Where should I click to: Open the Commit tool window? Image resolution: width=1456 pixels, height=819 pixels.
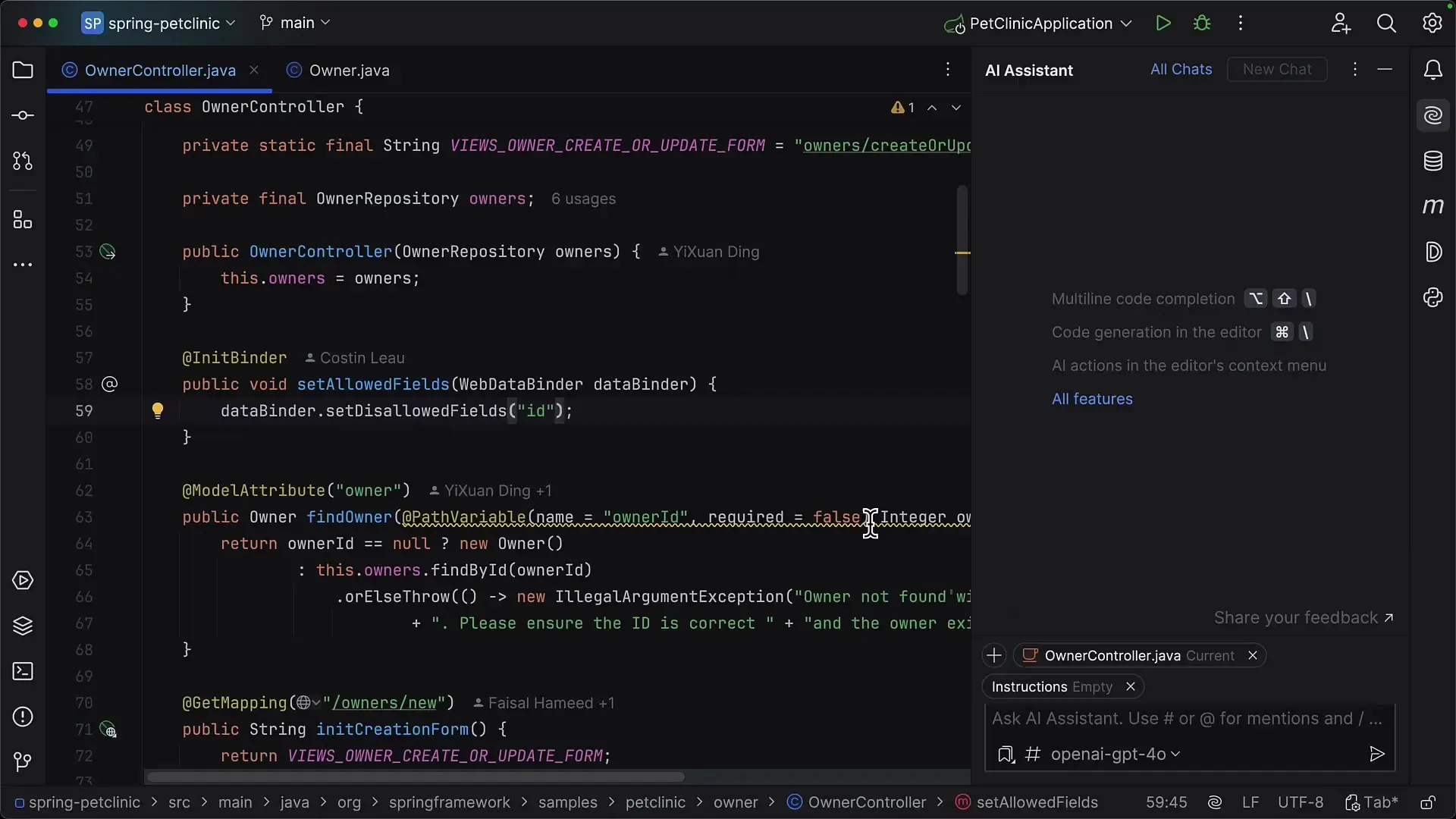coord(23,115)
